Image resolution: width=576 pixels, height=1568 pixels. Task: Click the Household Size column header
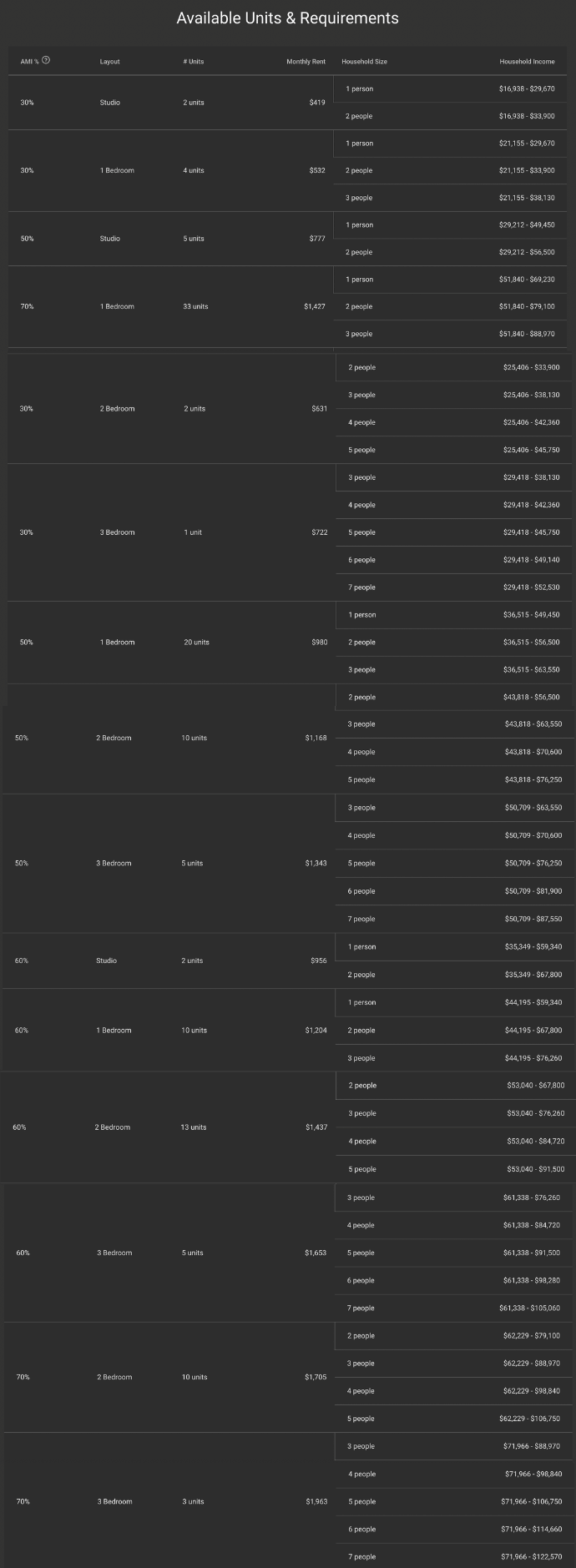tap(364, 62)
